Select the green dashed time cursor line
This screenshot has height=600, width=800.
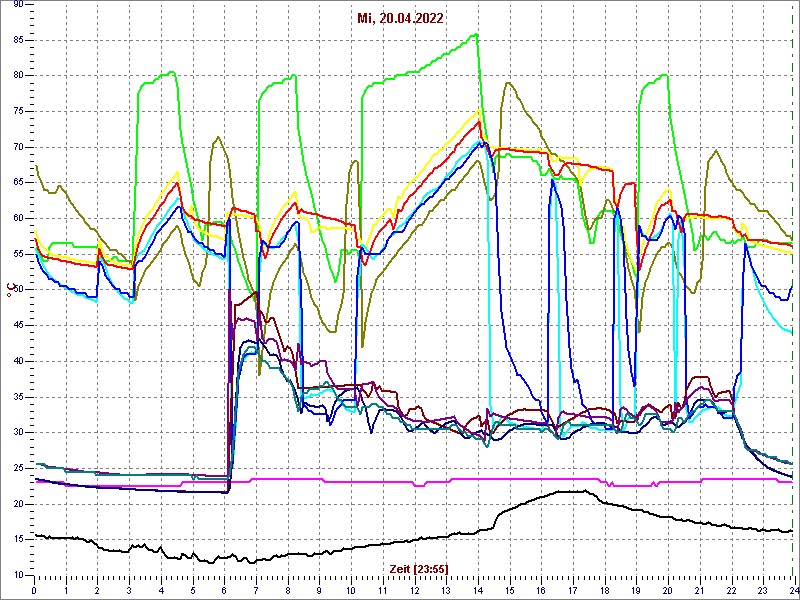point(792,290)
